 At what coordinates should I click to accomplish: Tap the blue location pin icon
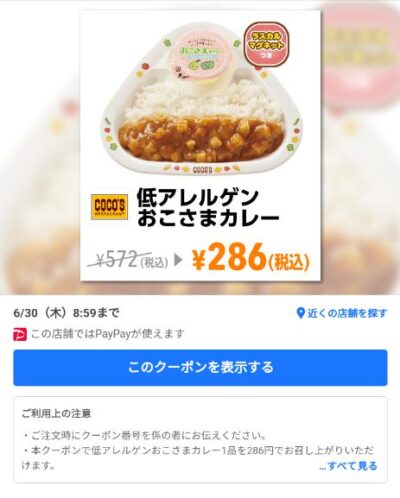coord(301,313)
